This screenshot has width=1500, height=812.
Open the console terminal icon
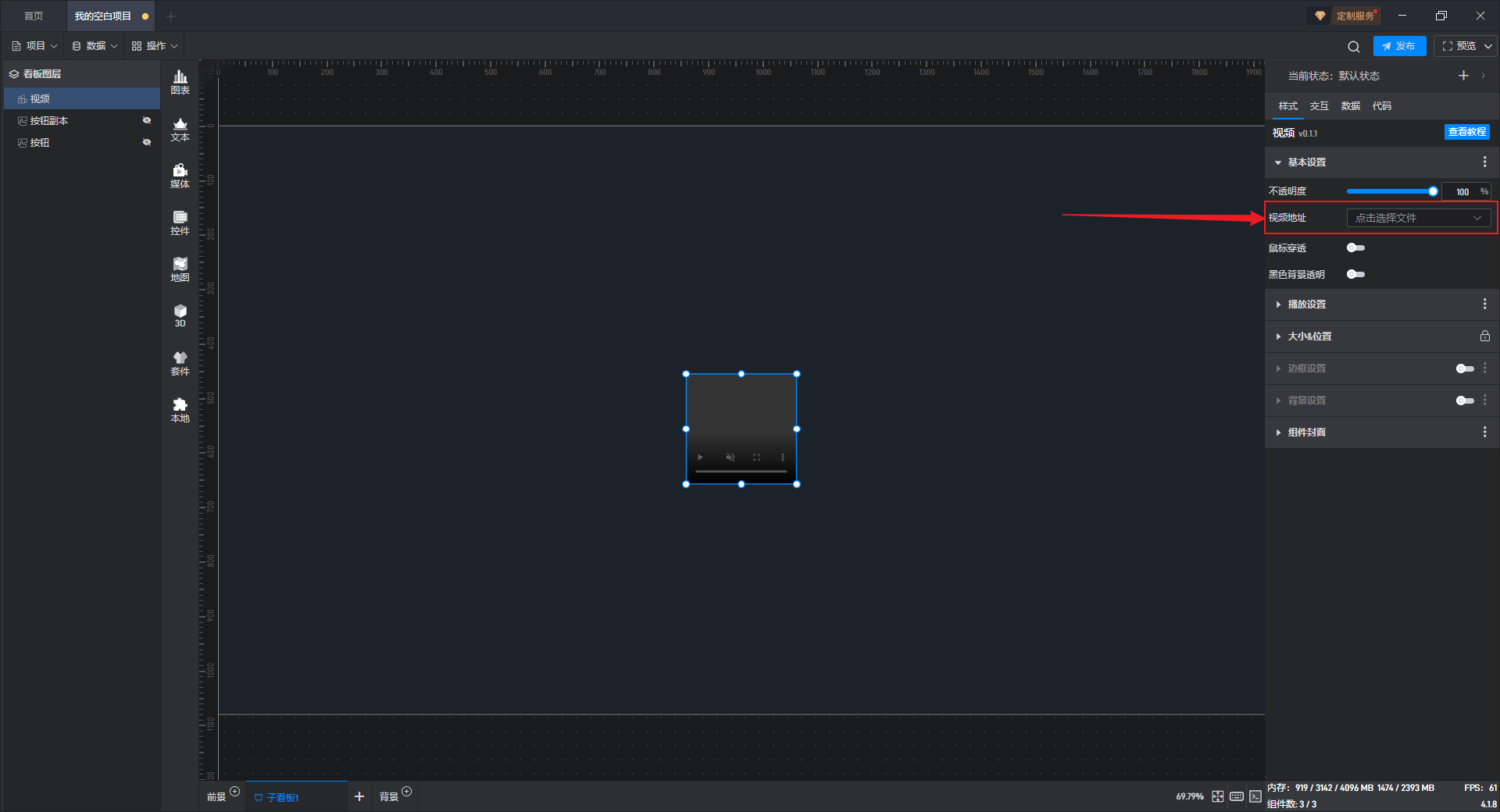pos(1255,796)
